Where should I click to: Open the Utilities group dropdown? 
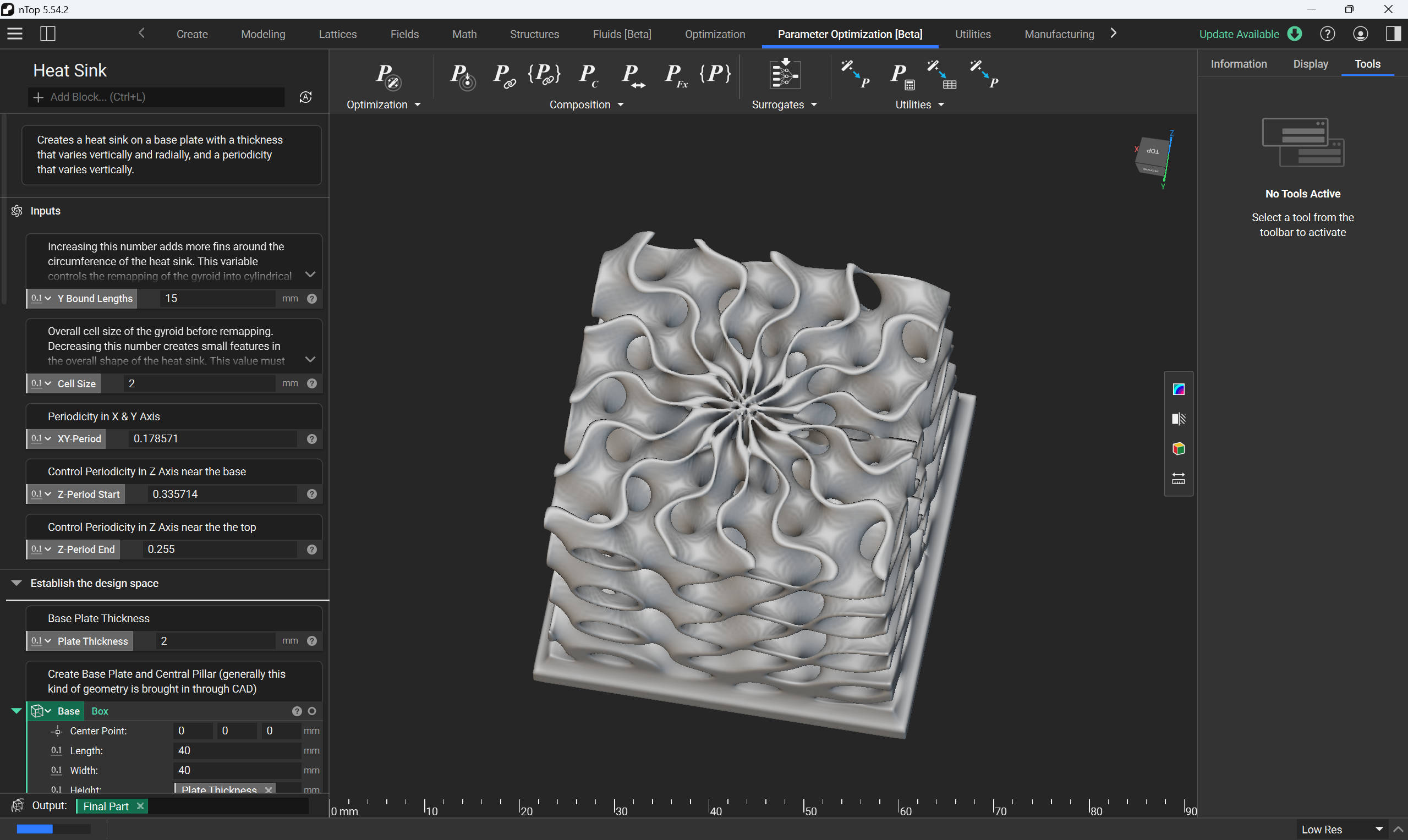[919, 105]
